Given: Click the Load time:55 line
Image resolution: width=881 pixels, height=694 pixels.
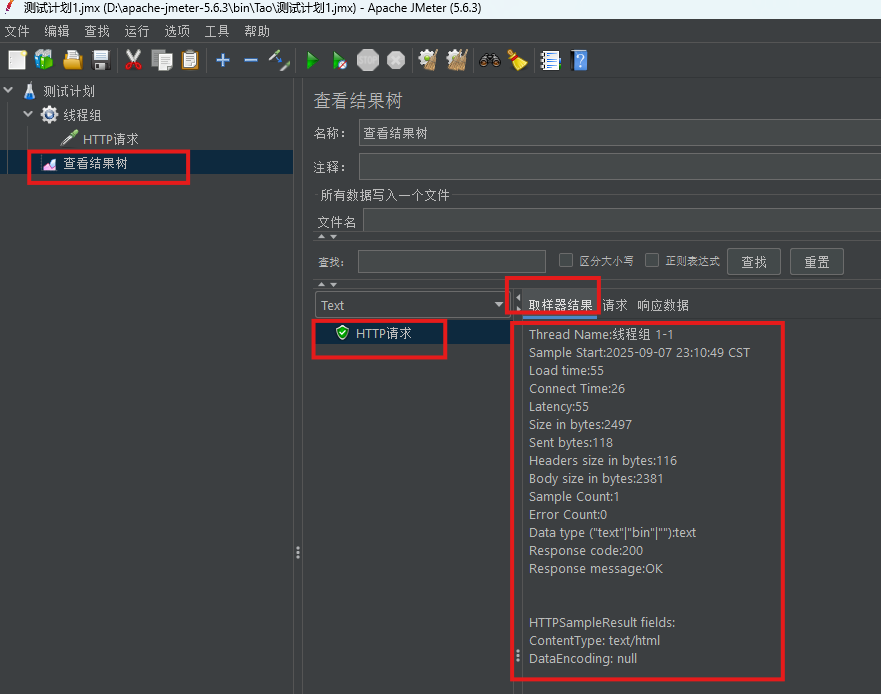Looking at the screenshot, I should click(566, 370).
